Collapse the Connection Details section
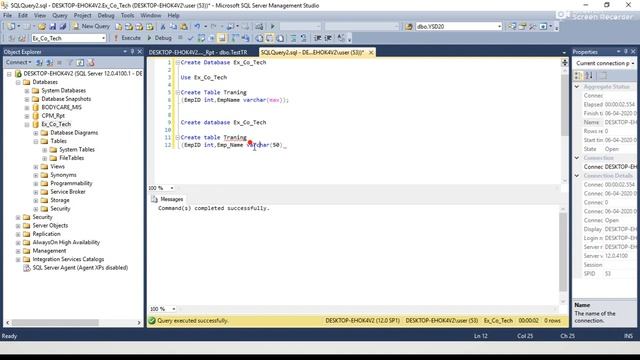Screen dimensions: 640x360 pyautogui.click(x=577, y=176)
